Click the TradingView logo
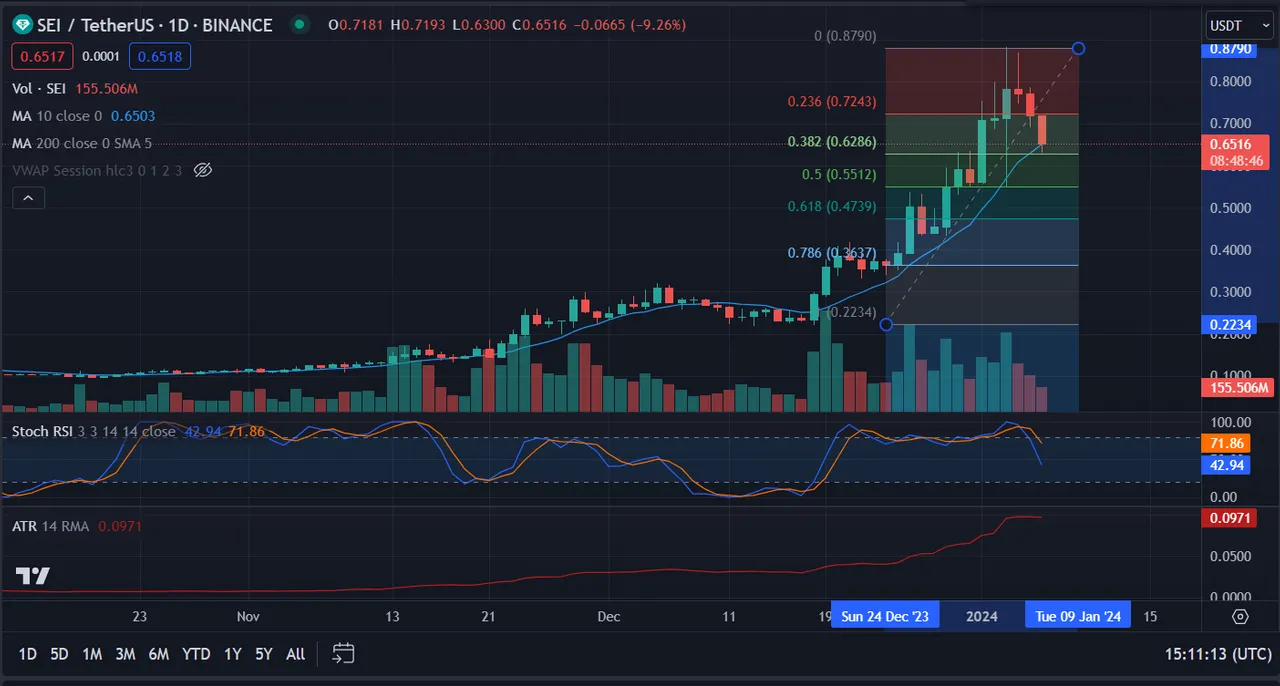The image size is (1280, 686). click(32, 576)
